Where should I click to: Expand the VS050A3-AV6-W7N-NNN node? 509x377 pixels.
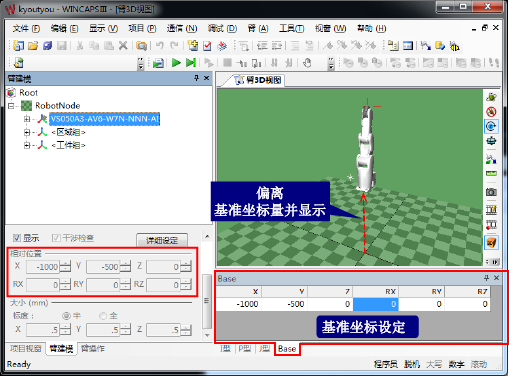[27, 119]
